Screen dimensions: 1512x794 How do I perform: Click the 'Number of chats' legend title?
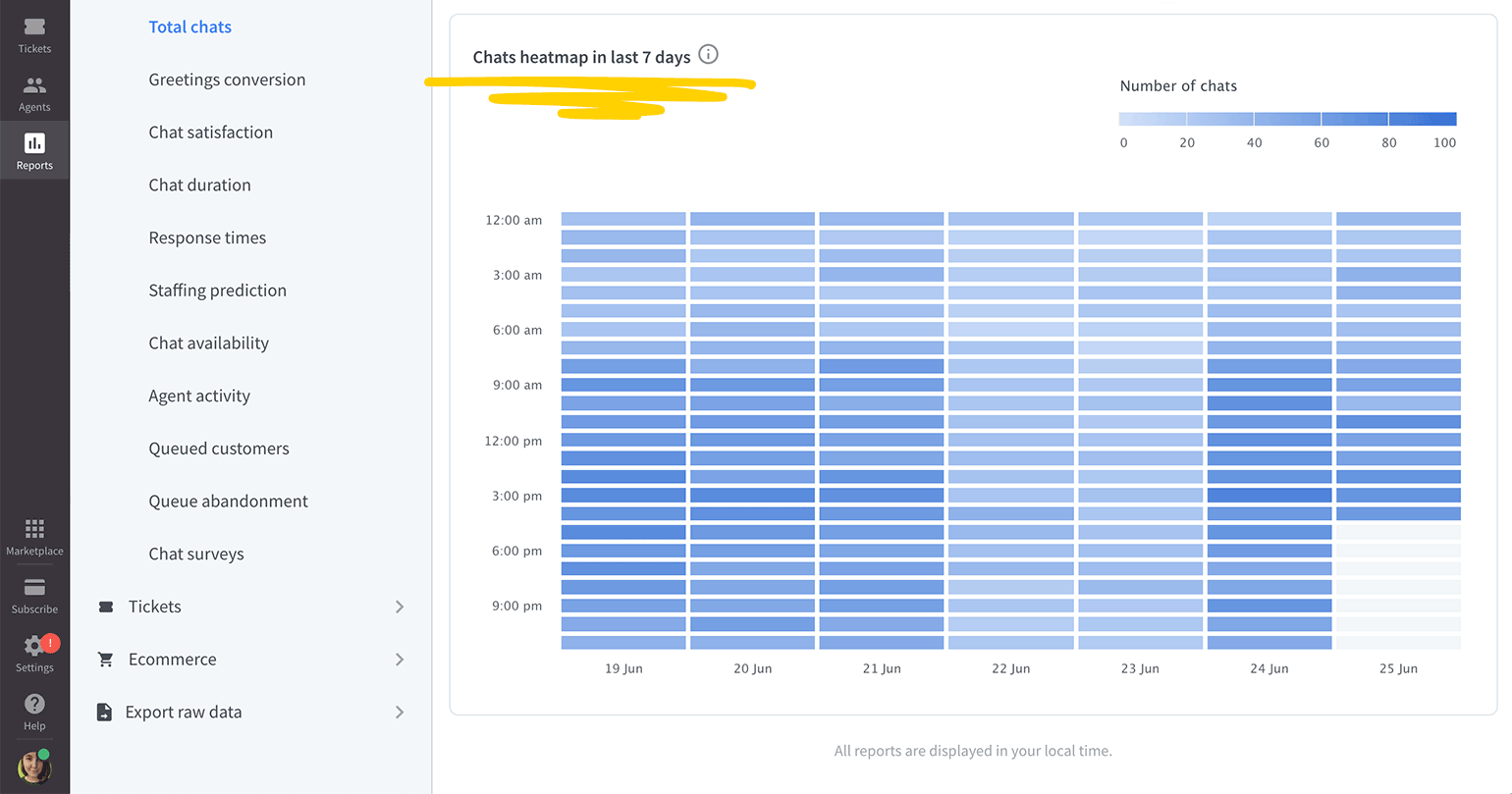(x=1178, y=86)
